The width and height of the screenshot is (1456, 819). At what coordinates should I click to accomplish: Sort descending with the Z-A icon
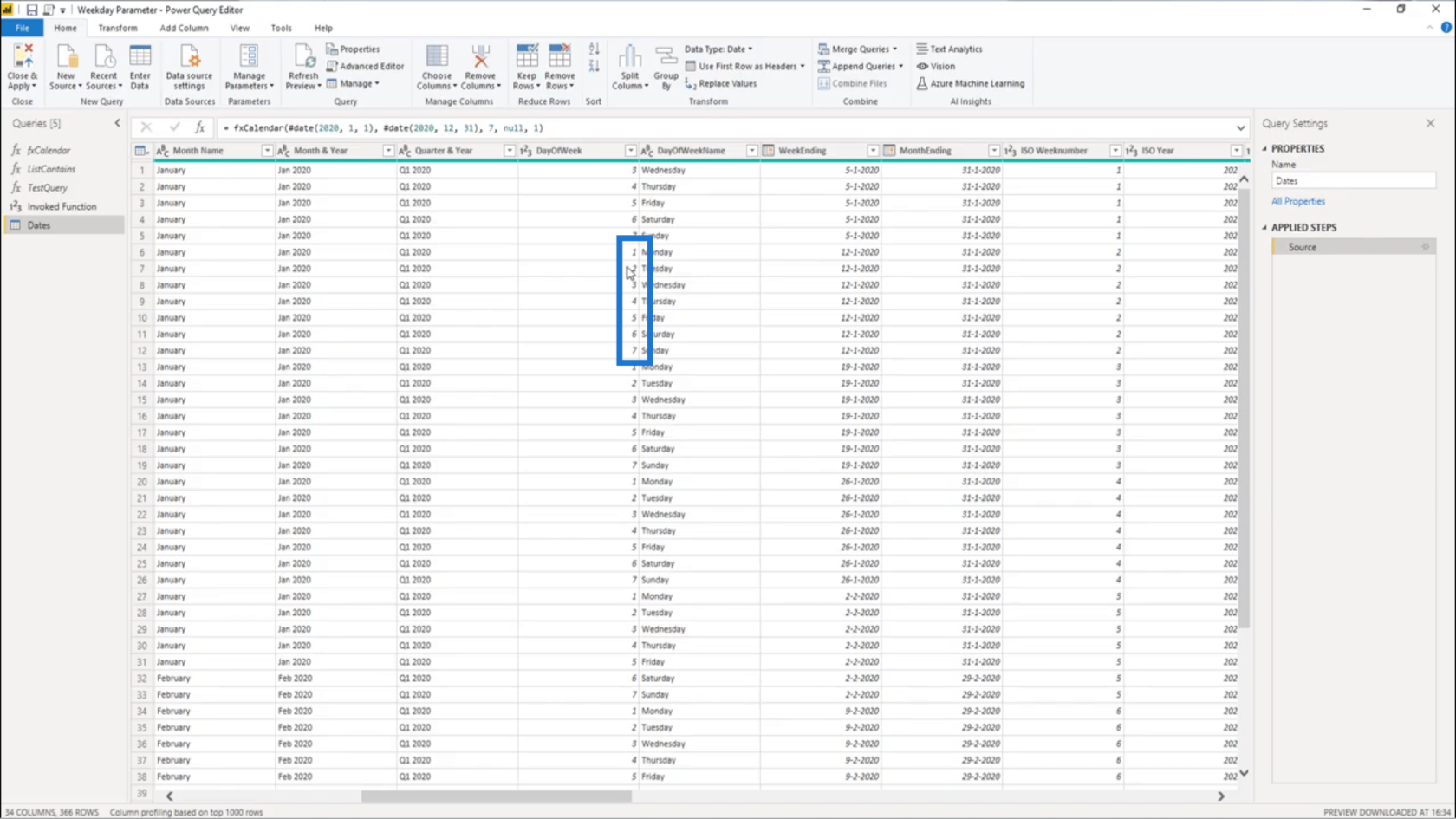coord(594,66)
